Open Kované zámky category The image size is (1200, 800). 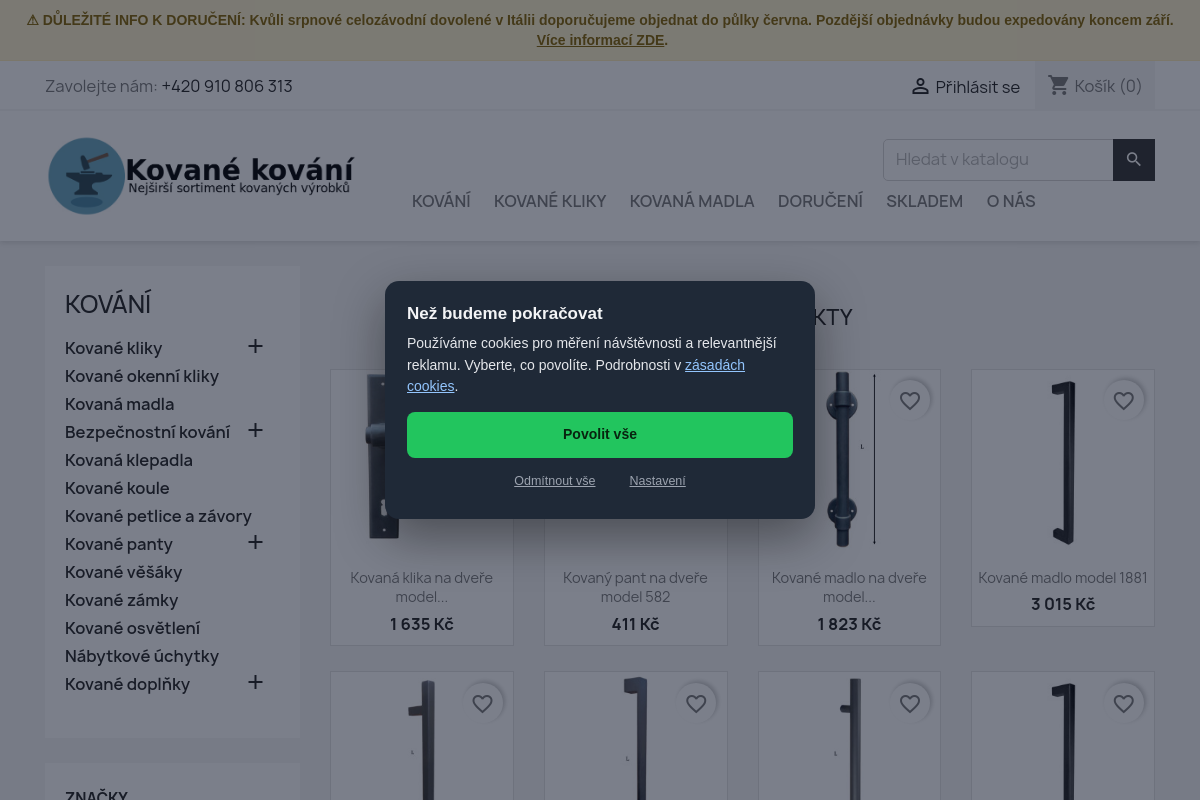point(122,600)
